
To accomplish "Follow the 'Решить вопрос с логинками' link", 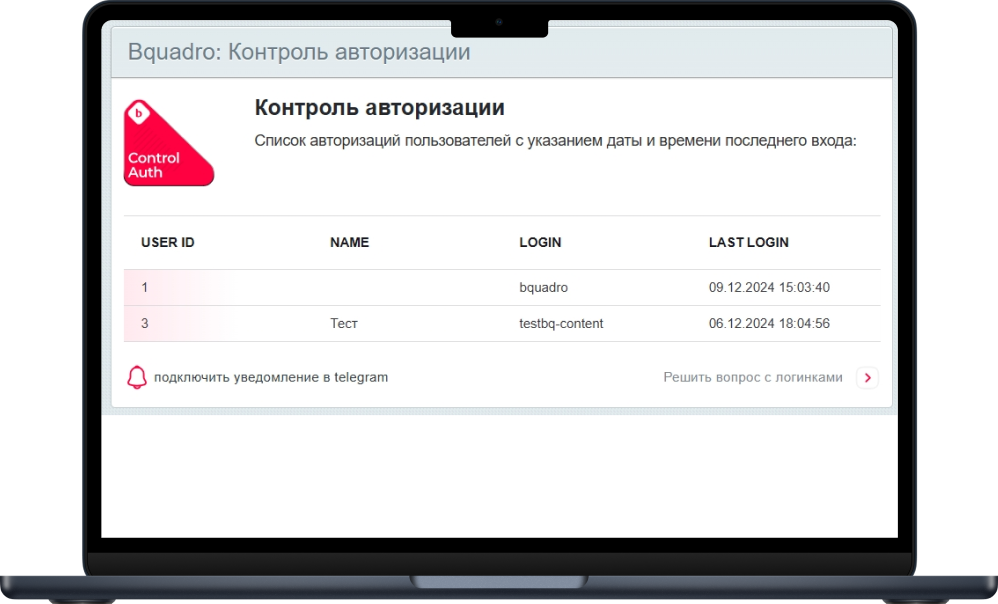I will (x=753, y=377).
